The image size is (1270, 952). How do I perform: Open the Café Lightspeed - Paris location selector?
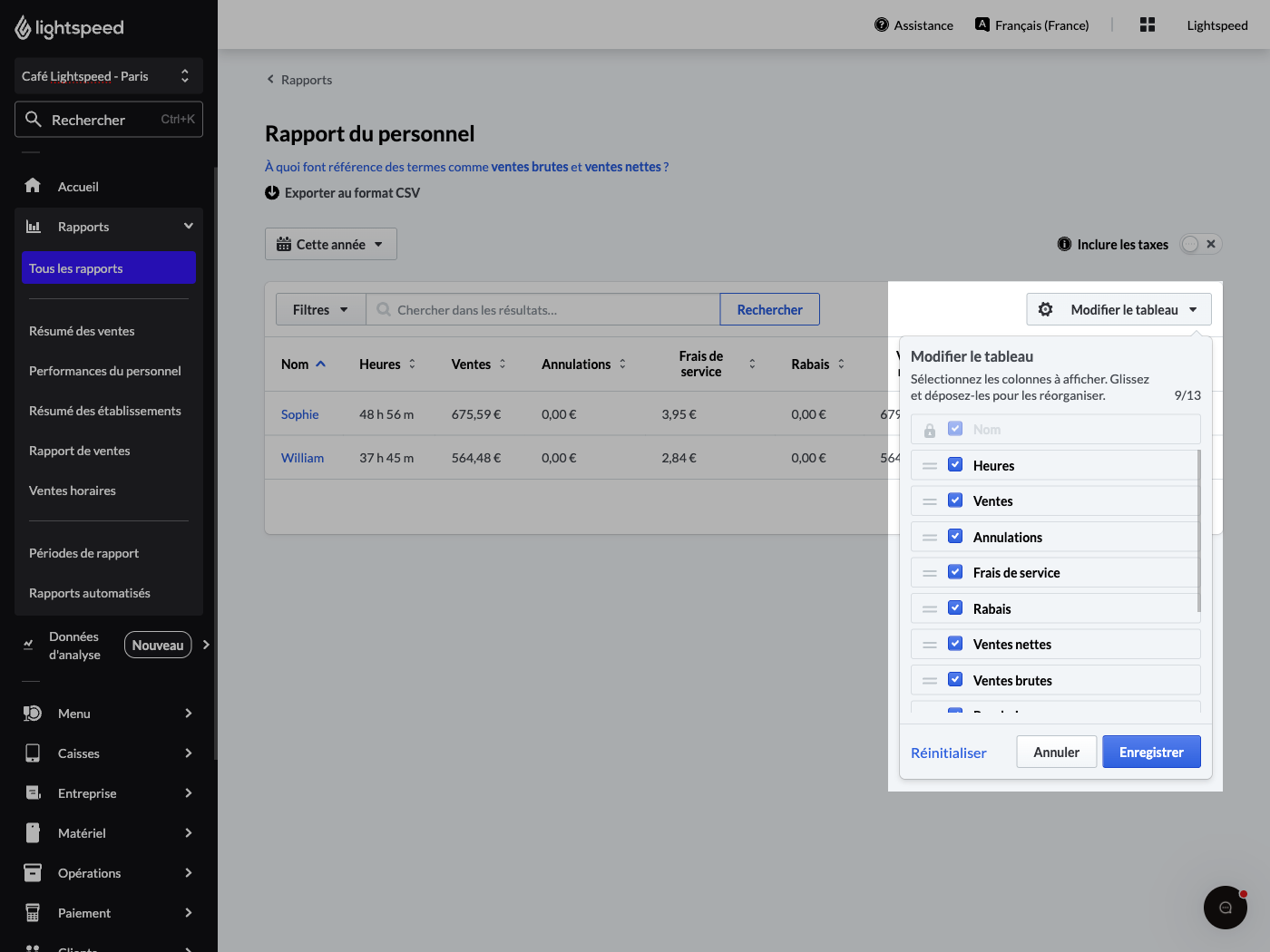[109, 76]
